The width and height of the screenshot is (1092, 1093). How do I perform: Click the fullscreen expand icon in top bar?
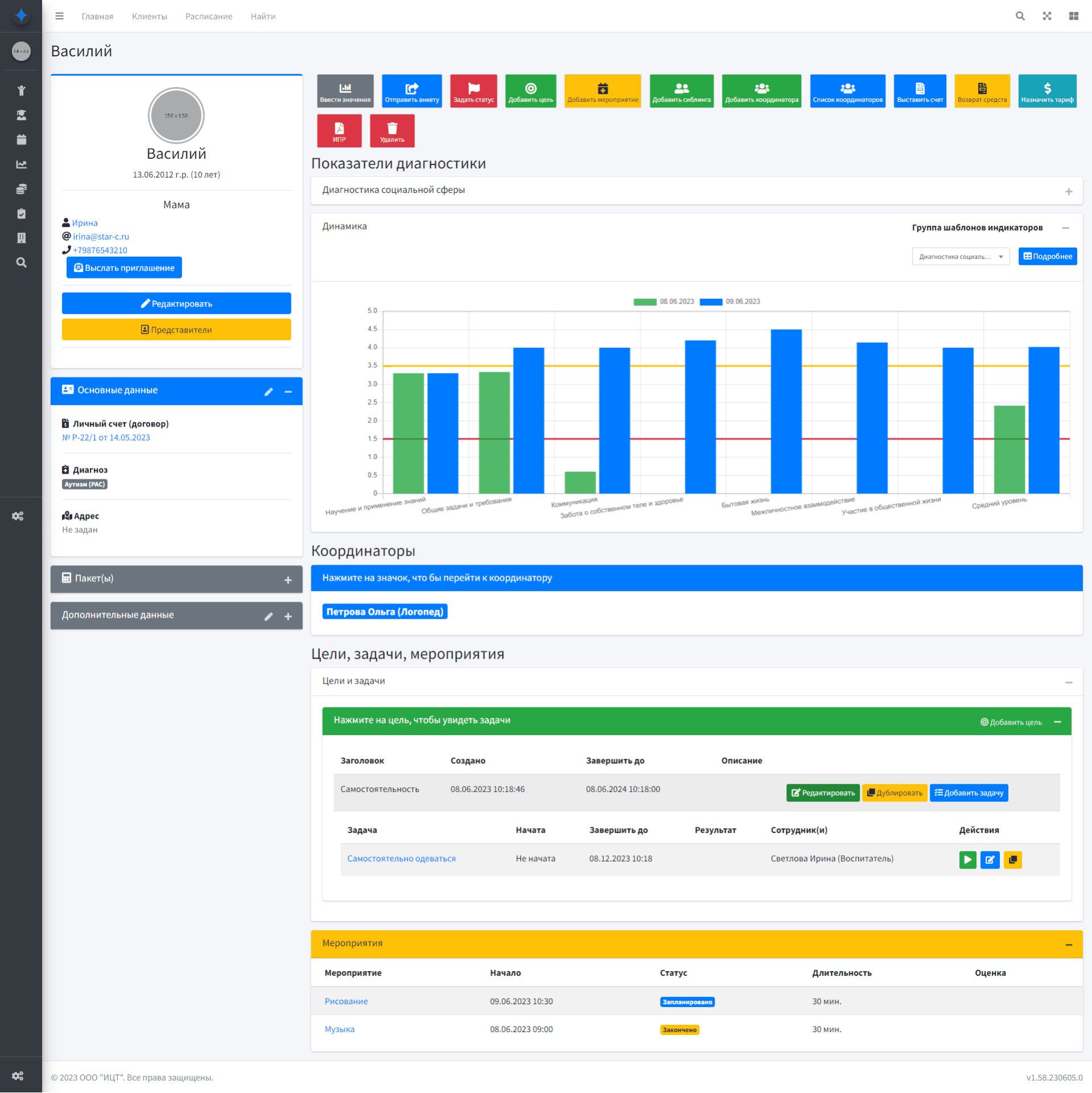click(1046, 16)
